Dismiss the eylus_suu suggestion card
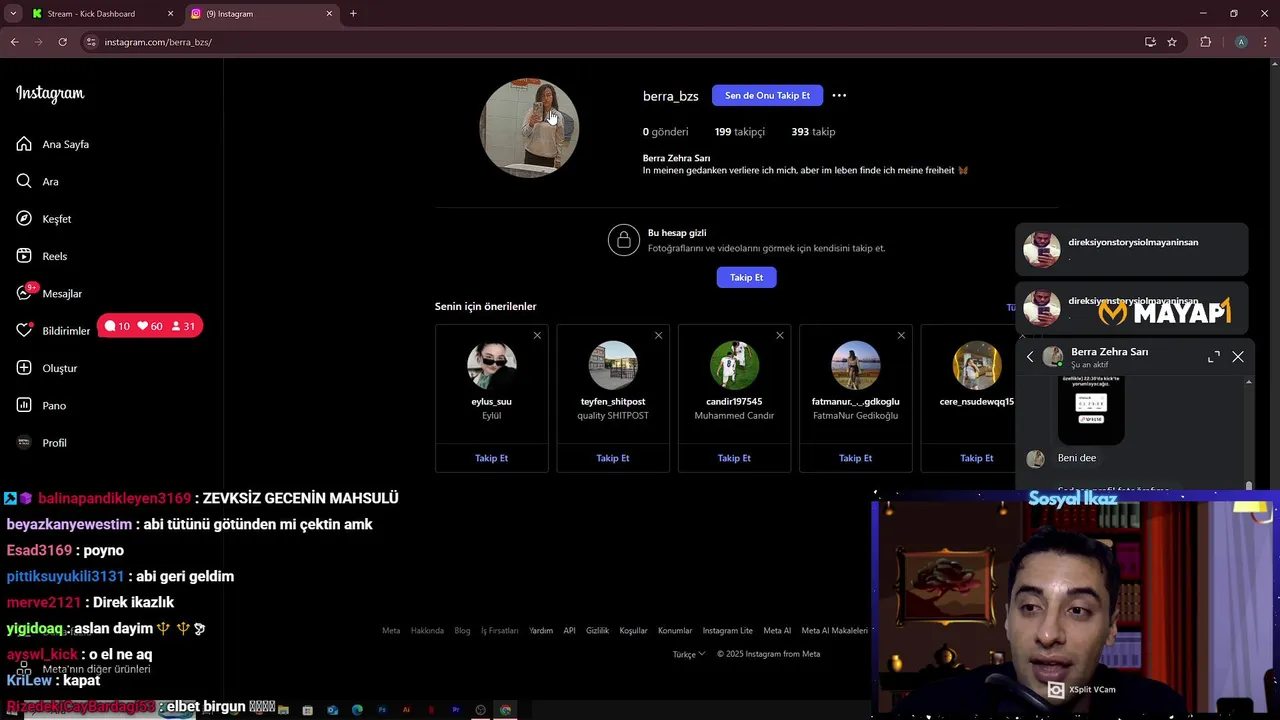Viewport: 1280px width, 720px height. point(537,335)
